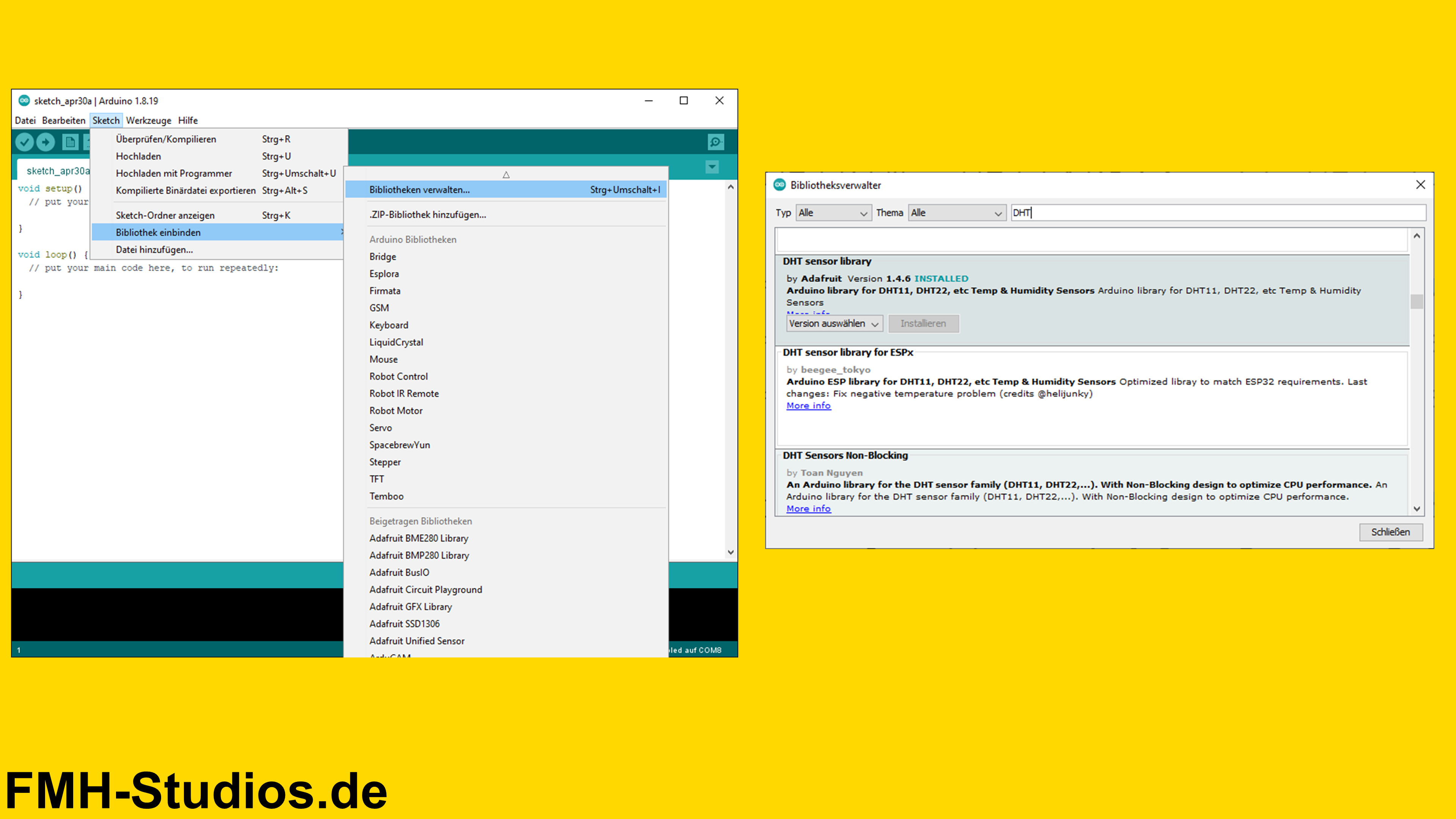Image resolution: width=1456 pixels, height=819 pixels.
Task: Close the Bibliotheksverwalter dialog with X
Action: pos(1420,185)
